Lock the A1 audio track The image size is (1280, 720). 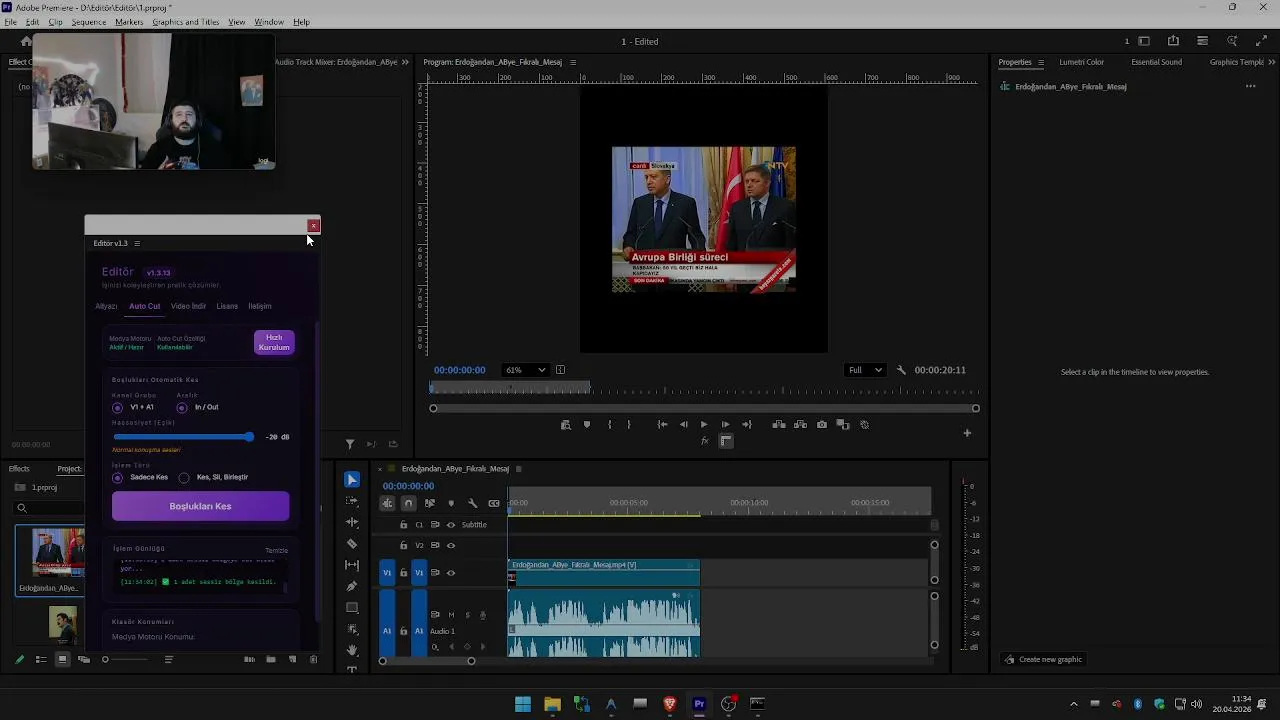point(404,631)
